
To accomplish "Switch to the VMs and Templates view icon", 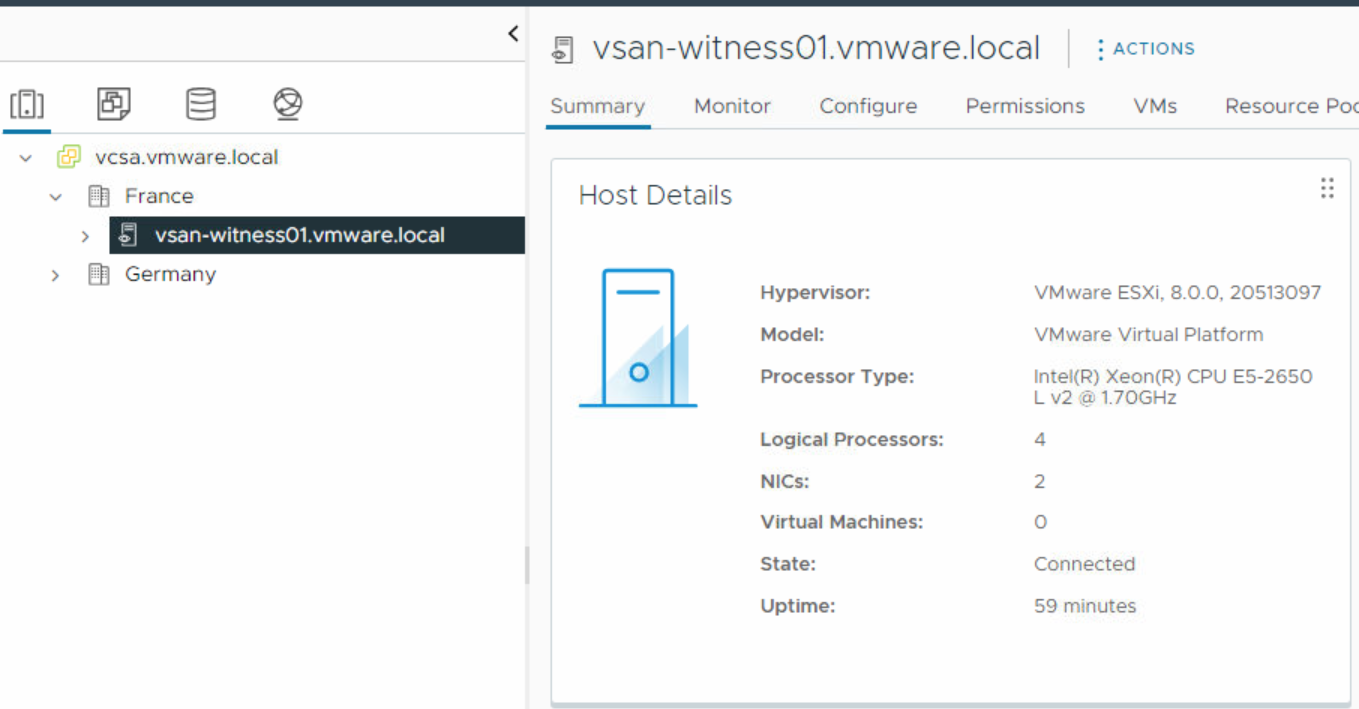I will click(x=113, y=103).
